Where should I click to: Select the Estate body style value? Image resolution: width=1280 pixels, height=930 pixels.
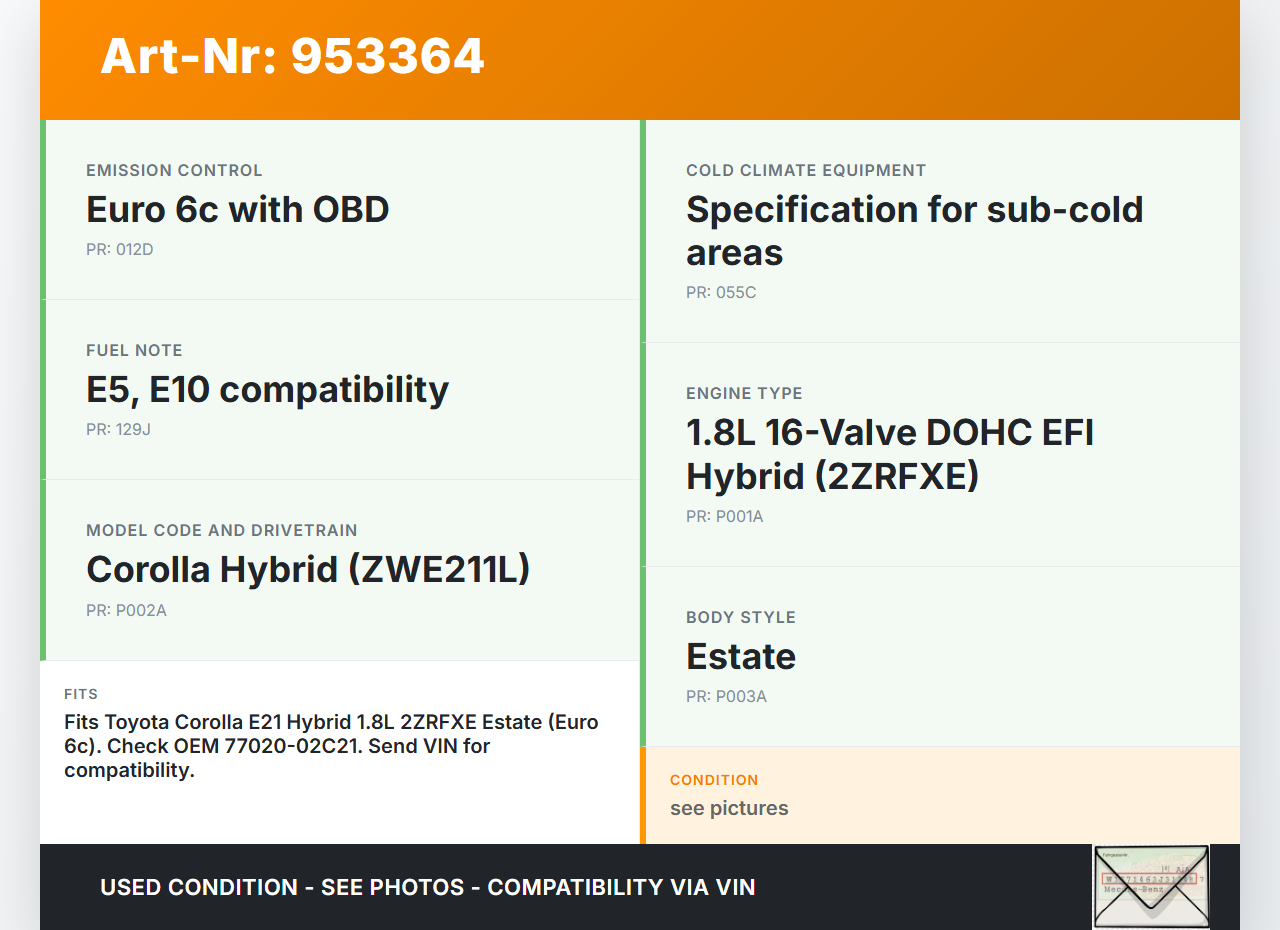(x=741, y=657)
